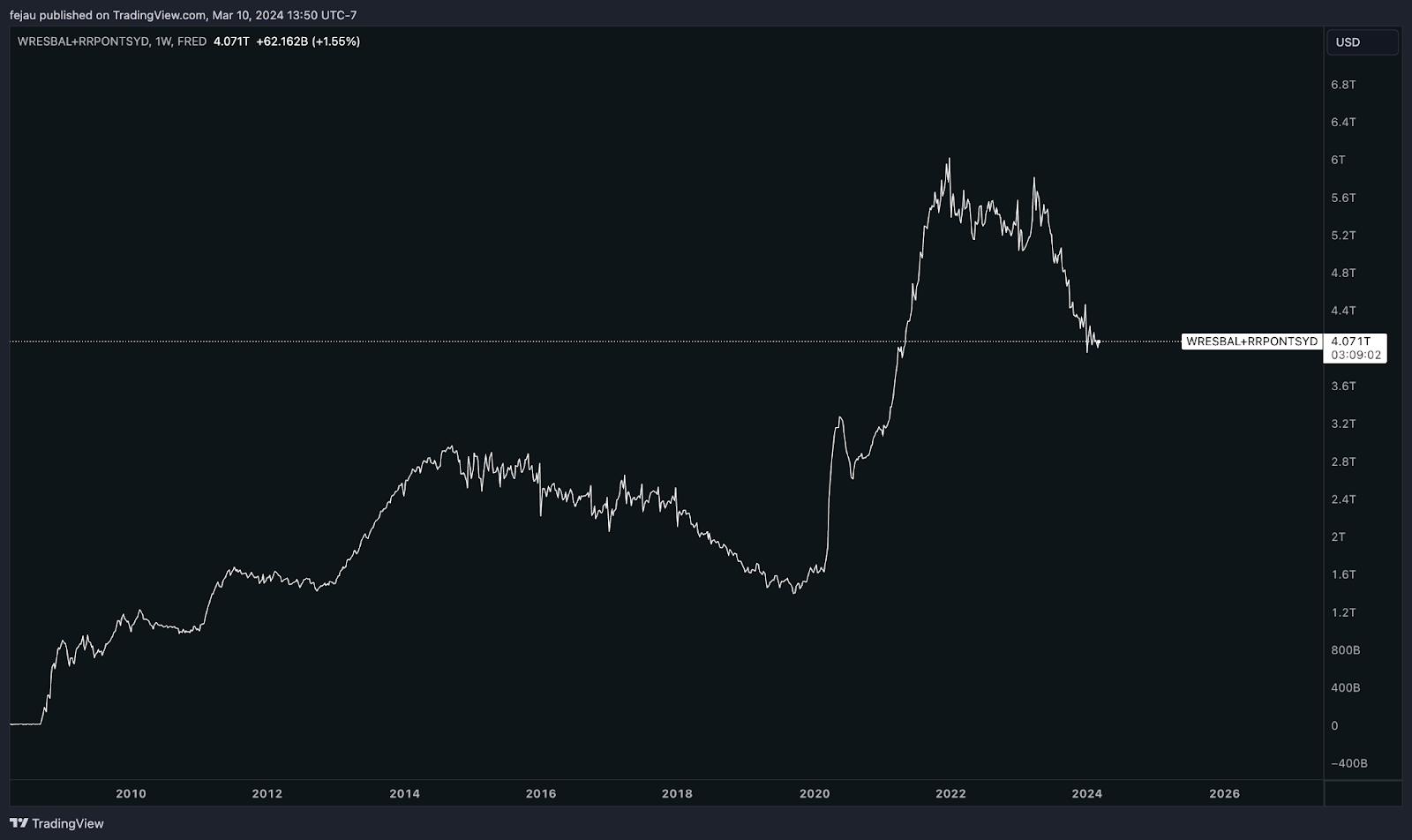Click the 2024 year on the time axis

[x=1087, y=793]
